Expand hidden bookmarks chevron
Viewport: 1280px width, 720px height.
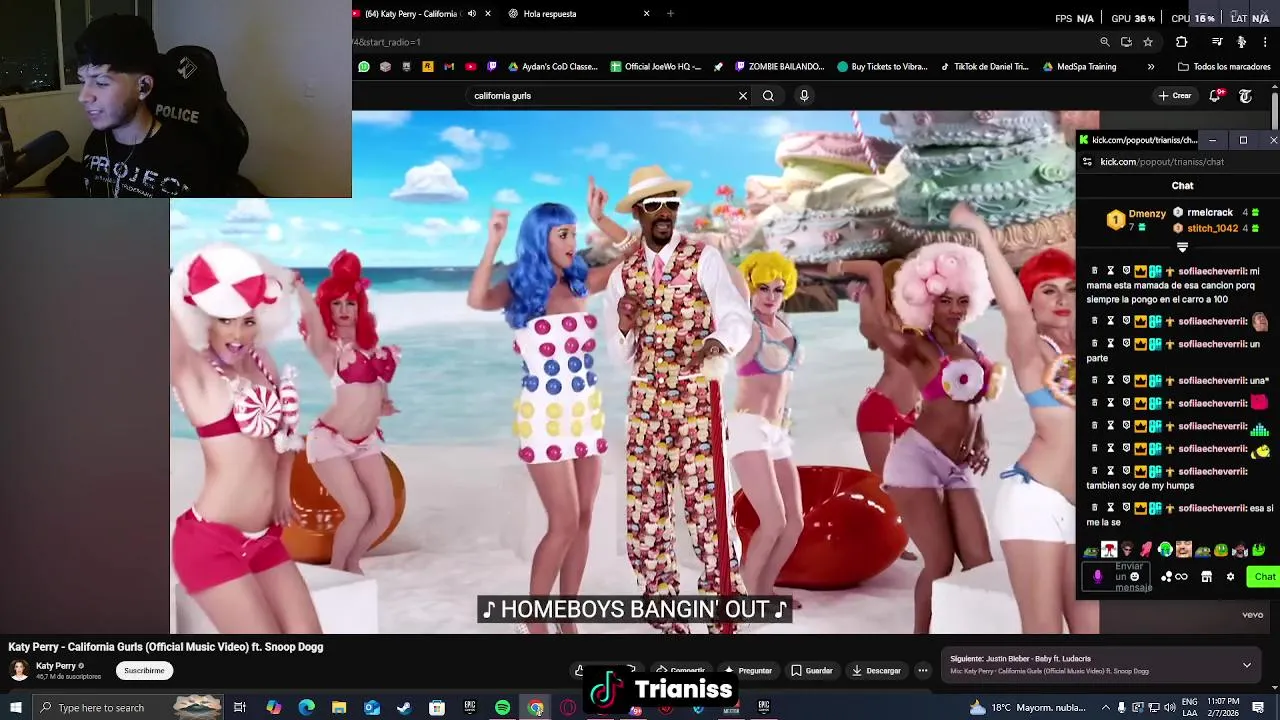[x=1151, y=67]
